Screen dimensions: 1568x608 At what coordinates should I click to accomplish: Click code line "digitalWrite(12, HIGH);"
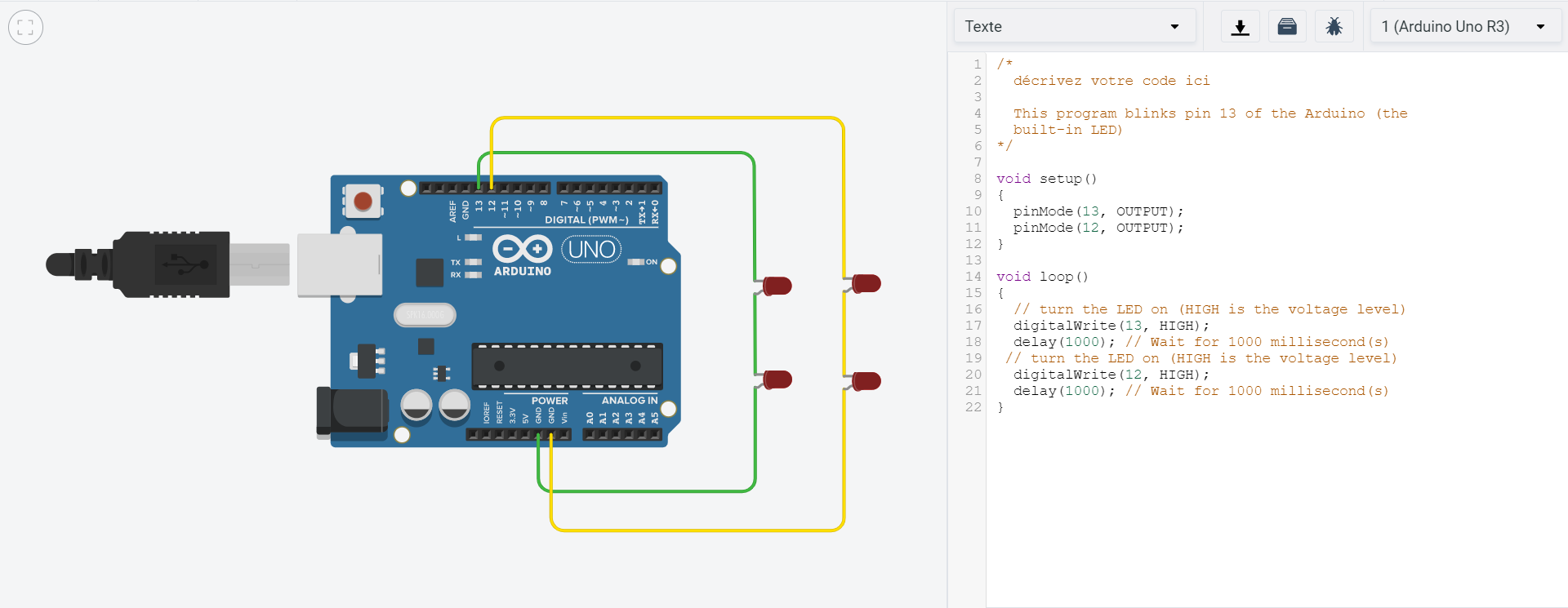(x=1111, y=375)
